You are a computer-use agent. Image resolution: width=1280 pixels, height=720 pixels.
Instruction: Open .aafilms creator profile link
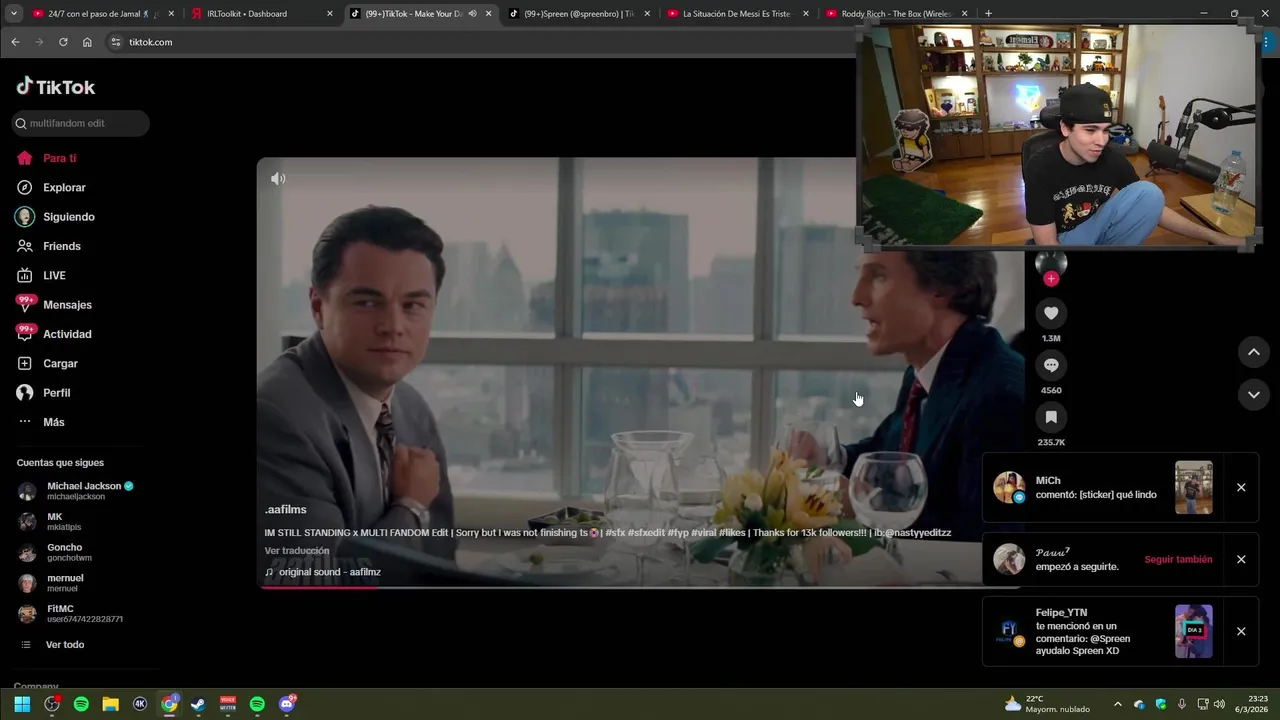pyautogui.click(x=285, y=510)
